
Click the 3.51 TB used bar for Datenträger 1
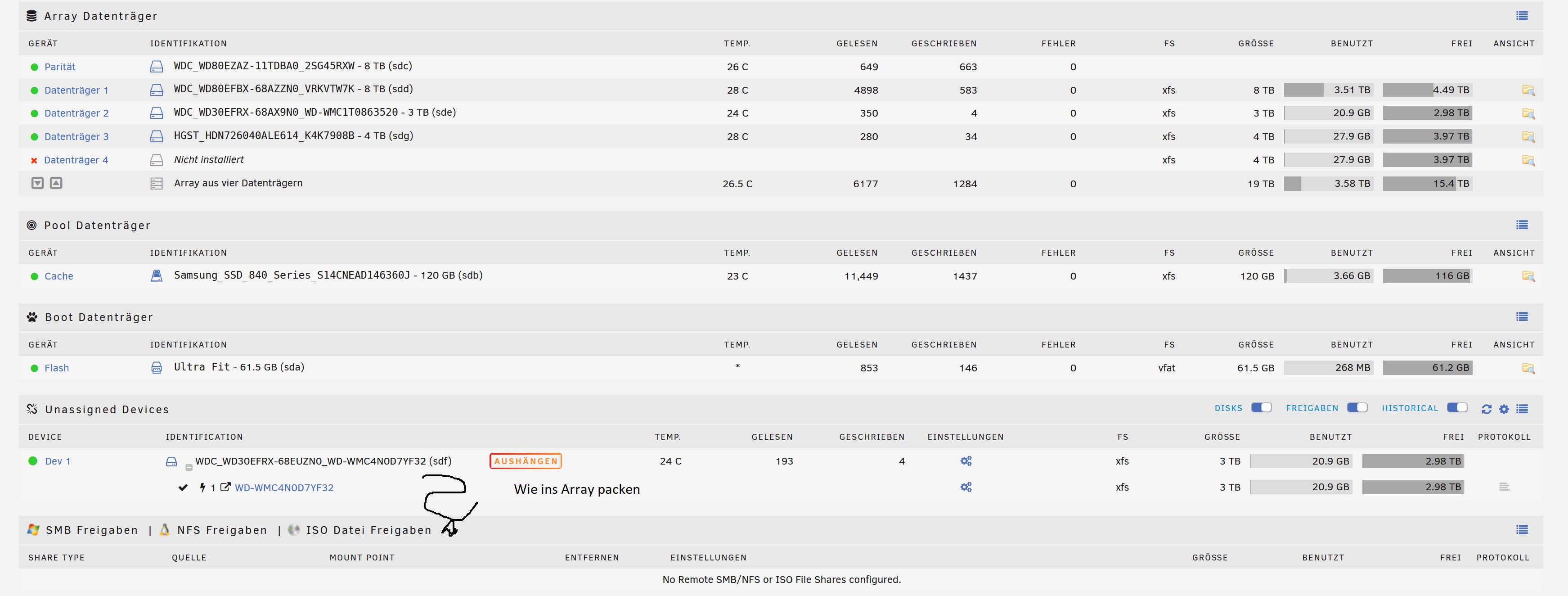click(1329, 90)
